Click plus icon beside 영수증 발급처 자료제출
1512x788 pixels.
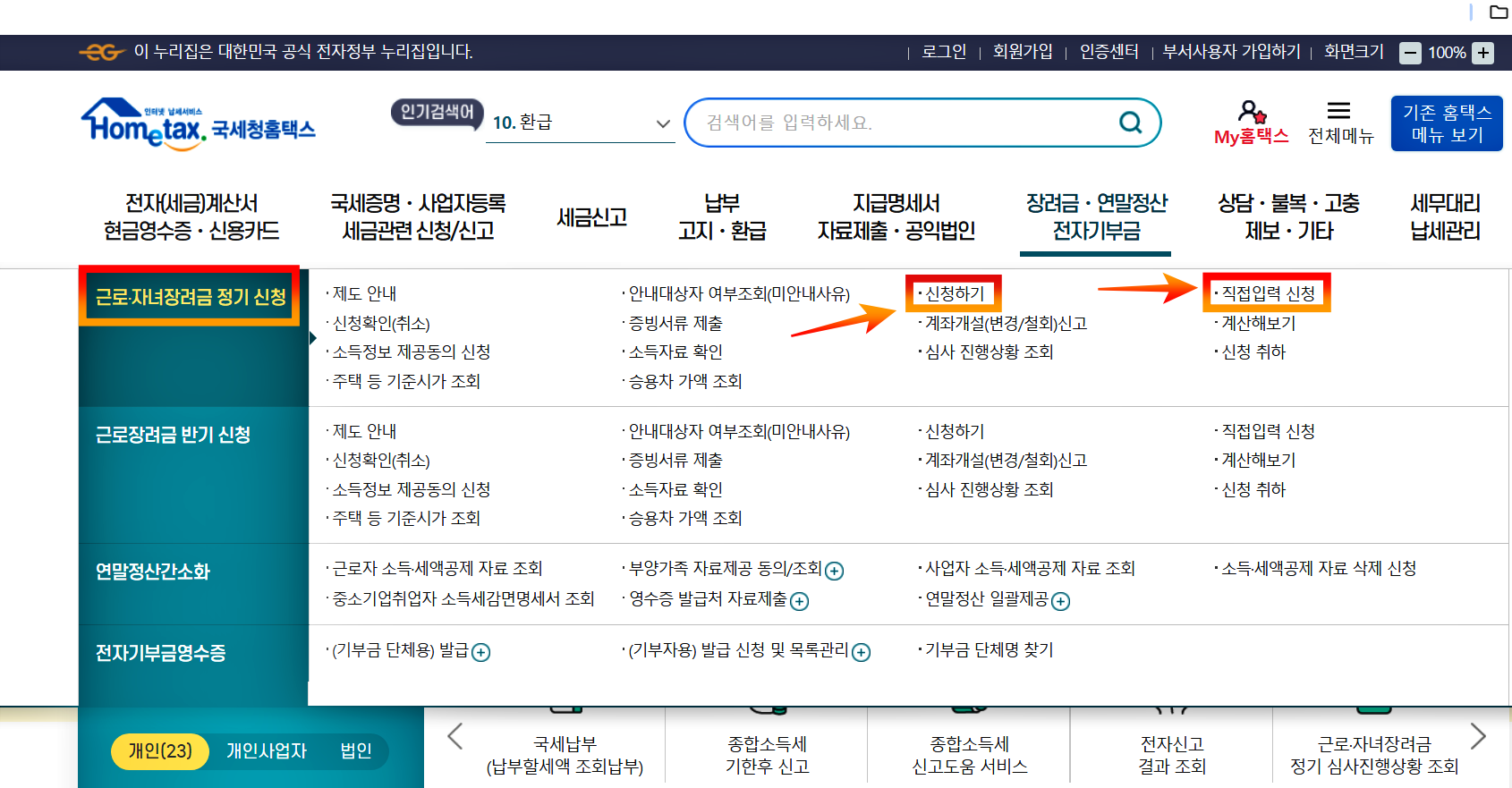click(800, 601)
